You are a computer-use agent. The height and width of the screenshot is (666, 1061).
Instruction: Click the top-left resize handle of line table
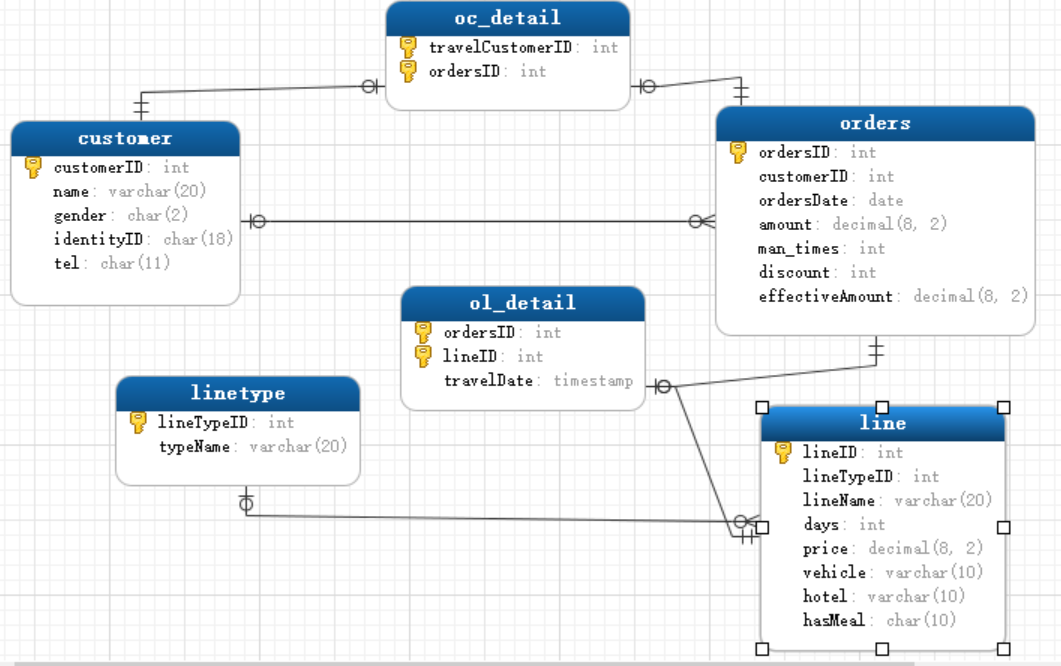[x=762, y=407]
